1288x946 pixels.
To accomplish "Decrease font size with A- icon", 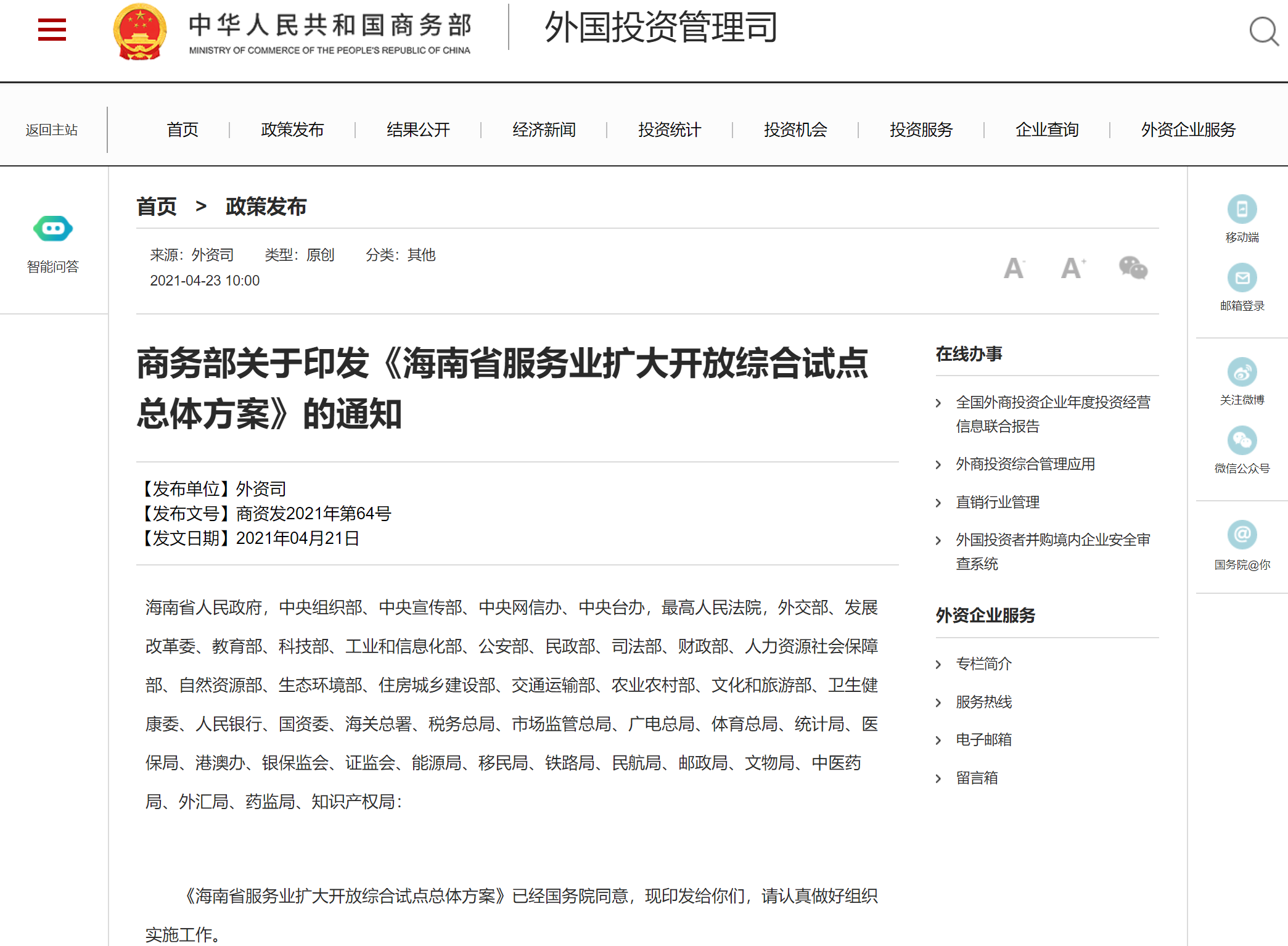I will (x=1014, y=268).
